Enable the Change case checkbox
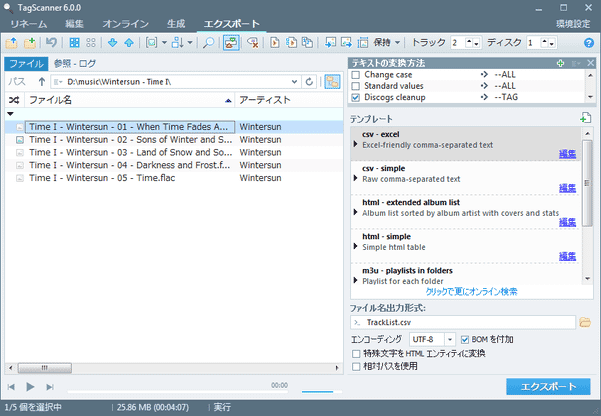Image resolution: width=601 pixels, height=416 pixels. click(356, 75)
